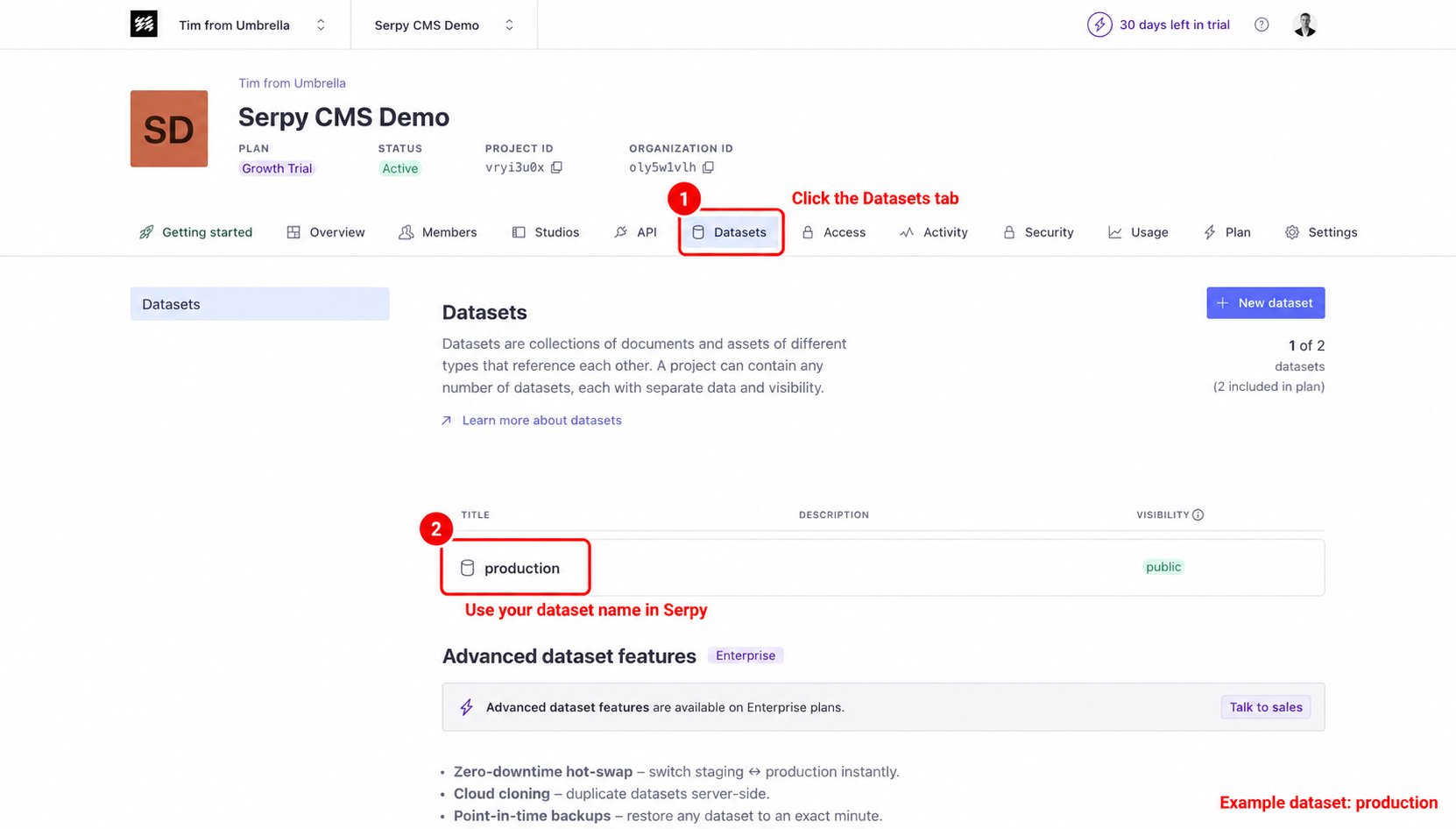Open Tim from Umbrella breadcrumb link
This screenshot has width=1456, height=829.
coord(292,83)
